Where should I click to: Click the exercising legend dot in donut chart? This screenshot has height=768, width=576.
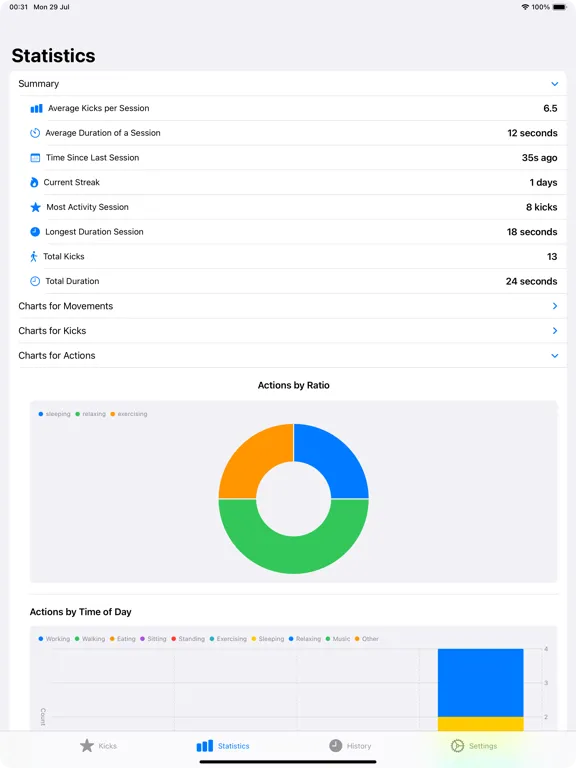pyautogui.click(x=113, y=414)
